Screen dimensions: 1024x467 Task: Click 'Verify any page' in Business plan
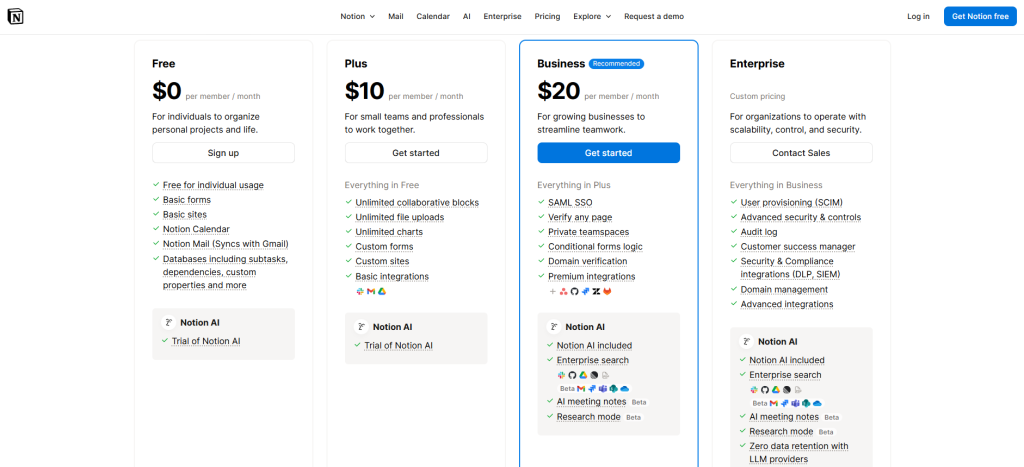(x=580, y=217)
